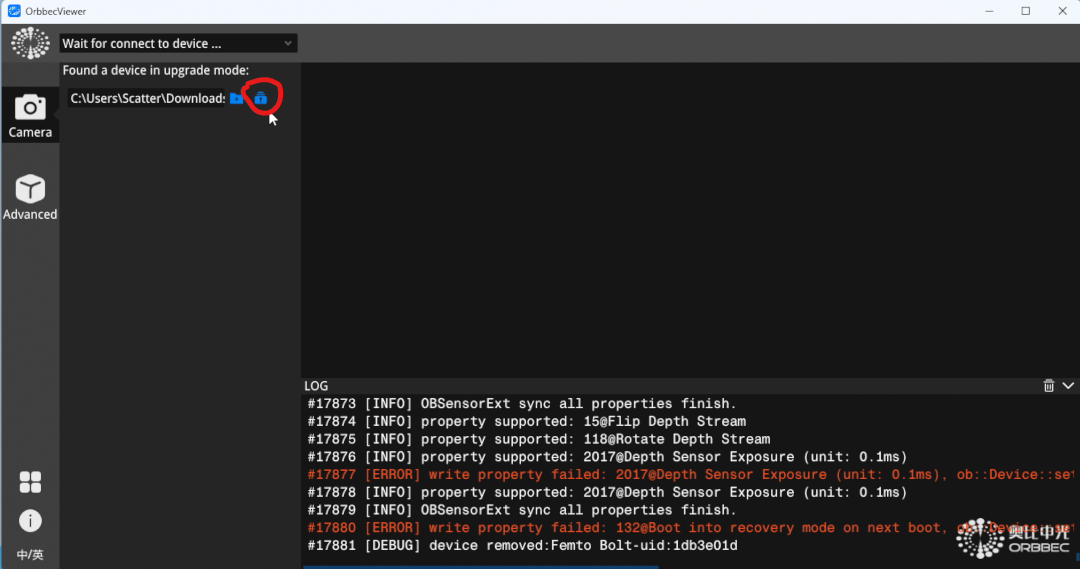Clear the log using the trash icon

1048,385
